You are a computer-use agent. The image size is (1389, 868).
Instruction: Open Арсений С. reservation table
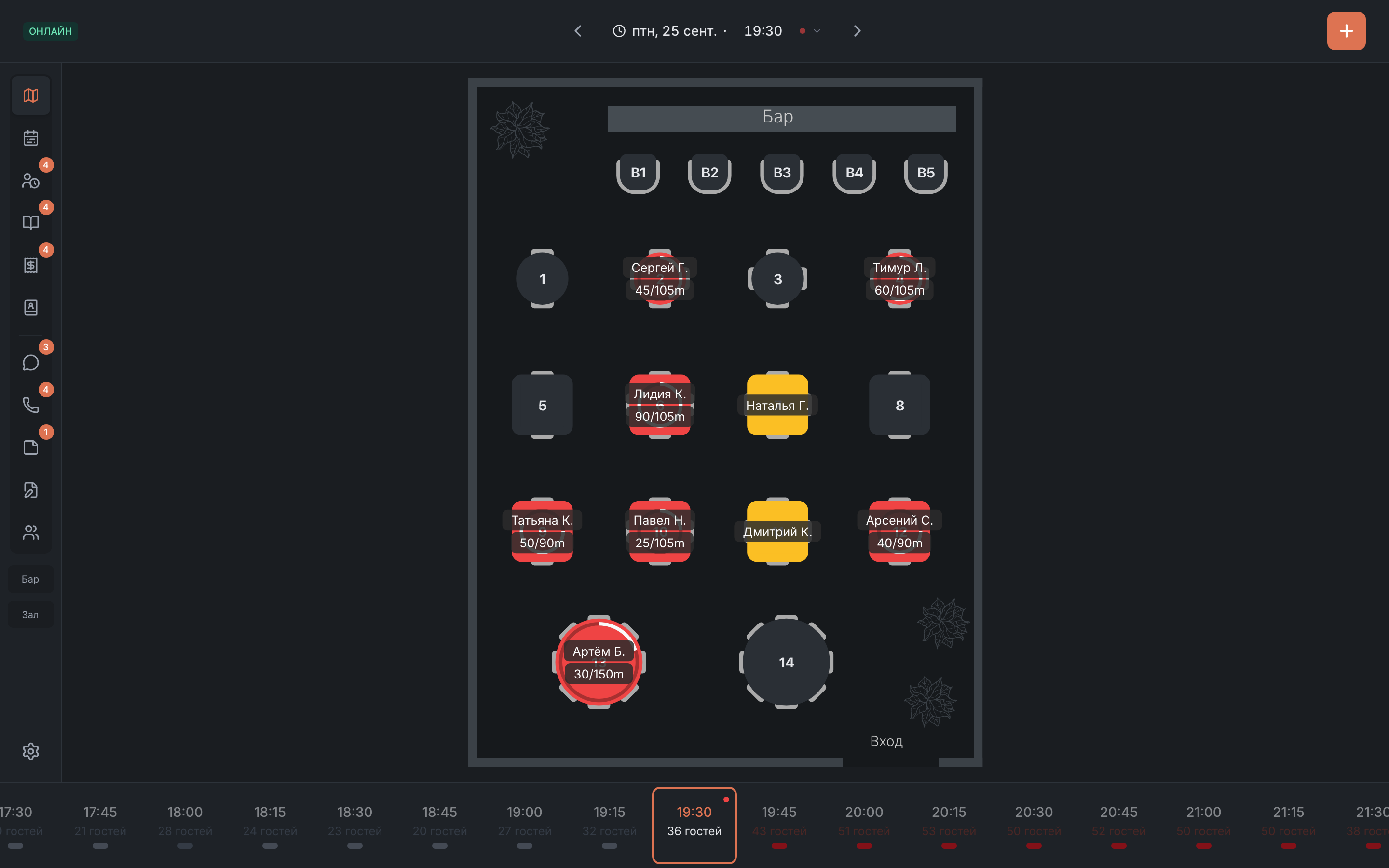pyautogui.click(x=899, y=531)
